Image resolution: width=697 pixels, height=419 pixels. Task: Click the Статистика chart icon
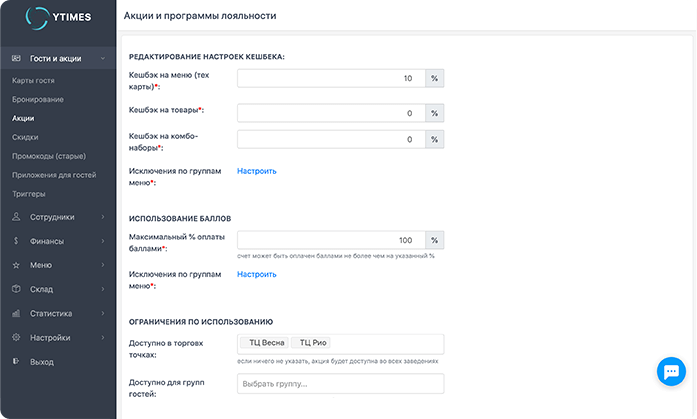(x=17, y=313)
